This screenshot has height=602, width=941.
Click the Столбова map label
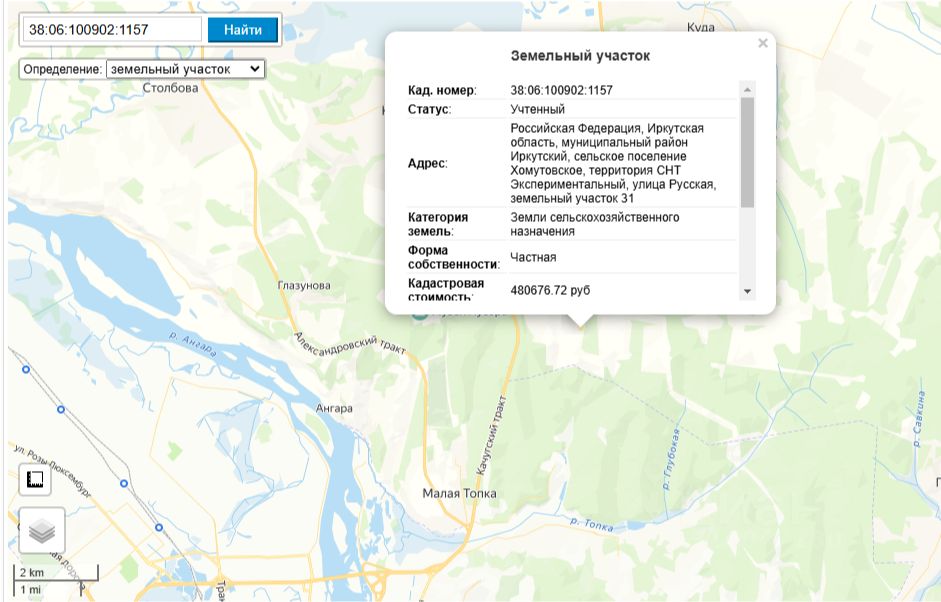point(170,88)
